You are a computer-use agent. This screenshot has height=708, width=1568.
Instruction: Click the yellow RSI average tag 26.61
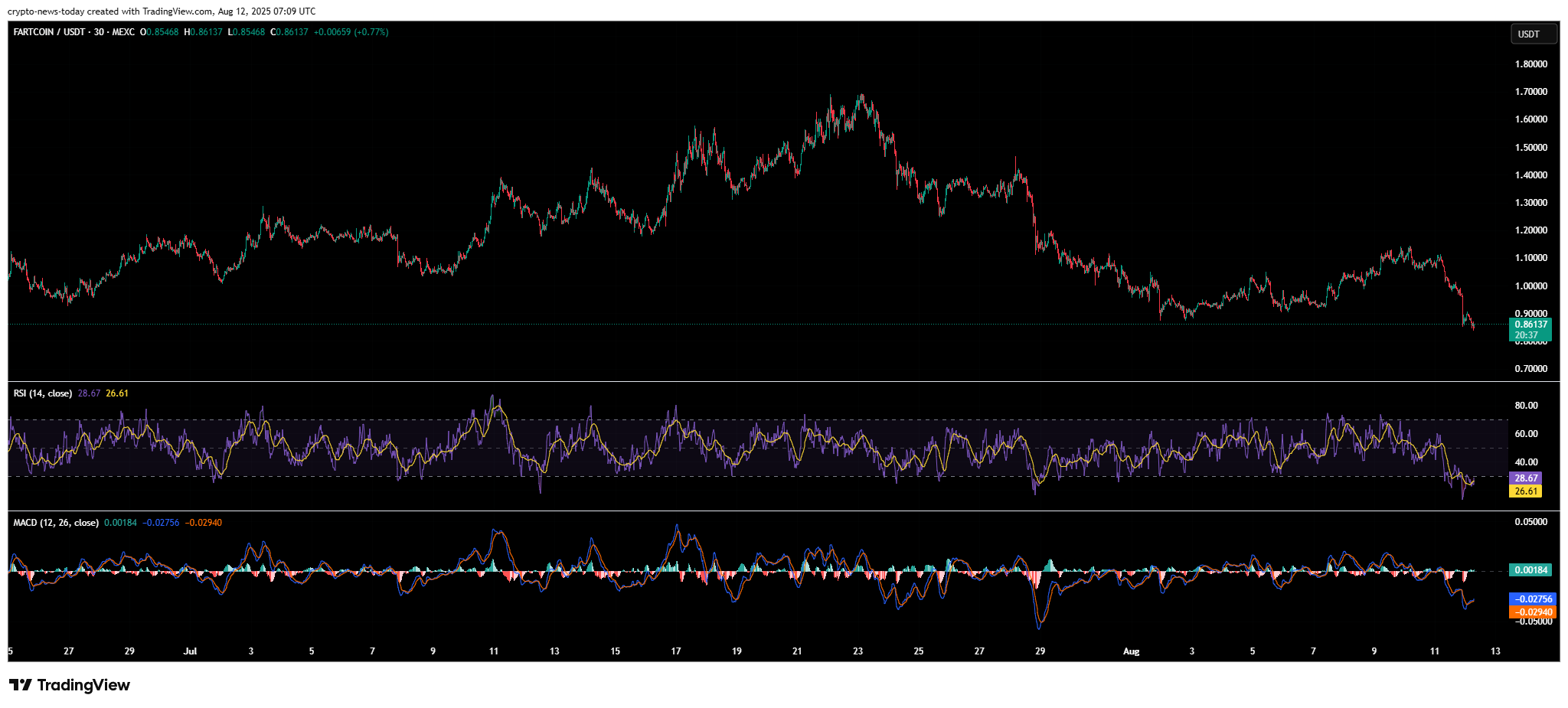click(1526, 491)
